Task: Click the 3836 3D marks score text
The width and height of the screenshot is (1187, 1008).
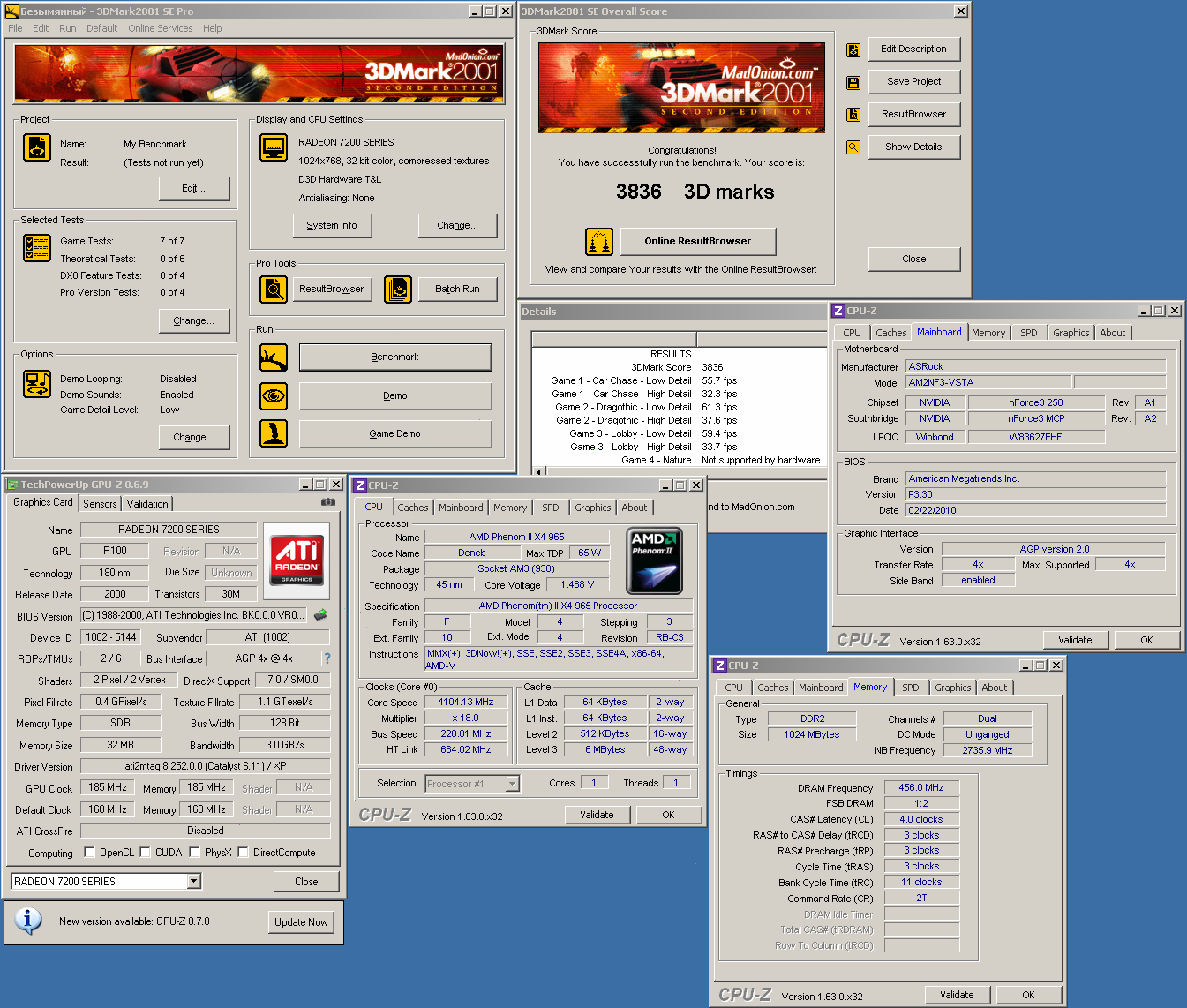Action: [x=695, y=192]
